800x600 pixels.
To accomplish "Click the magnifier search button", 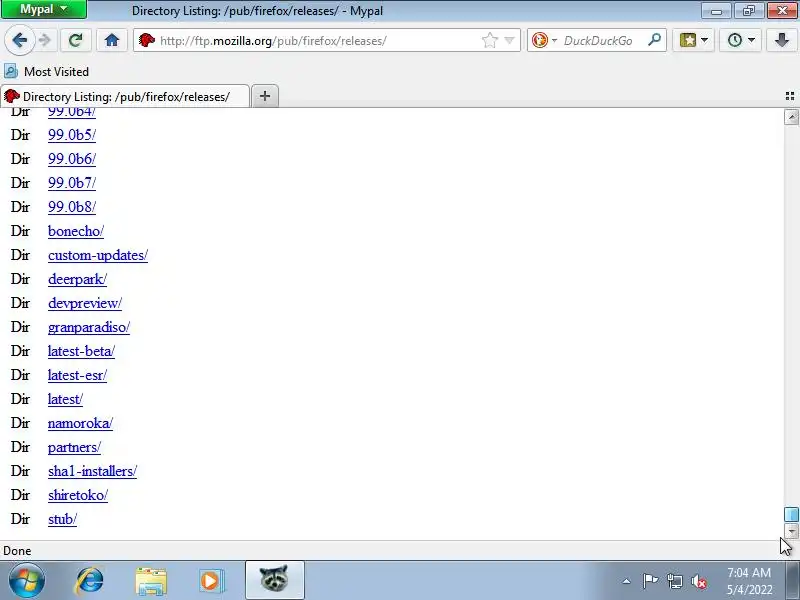I will (x=655, y=40).
